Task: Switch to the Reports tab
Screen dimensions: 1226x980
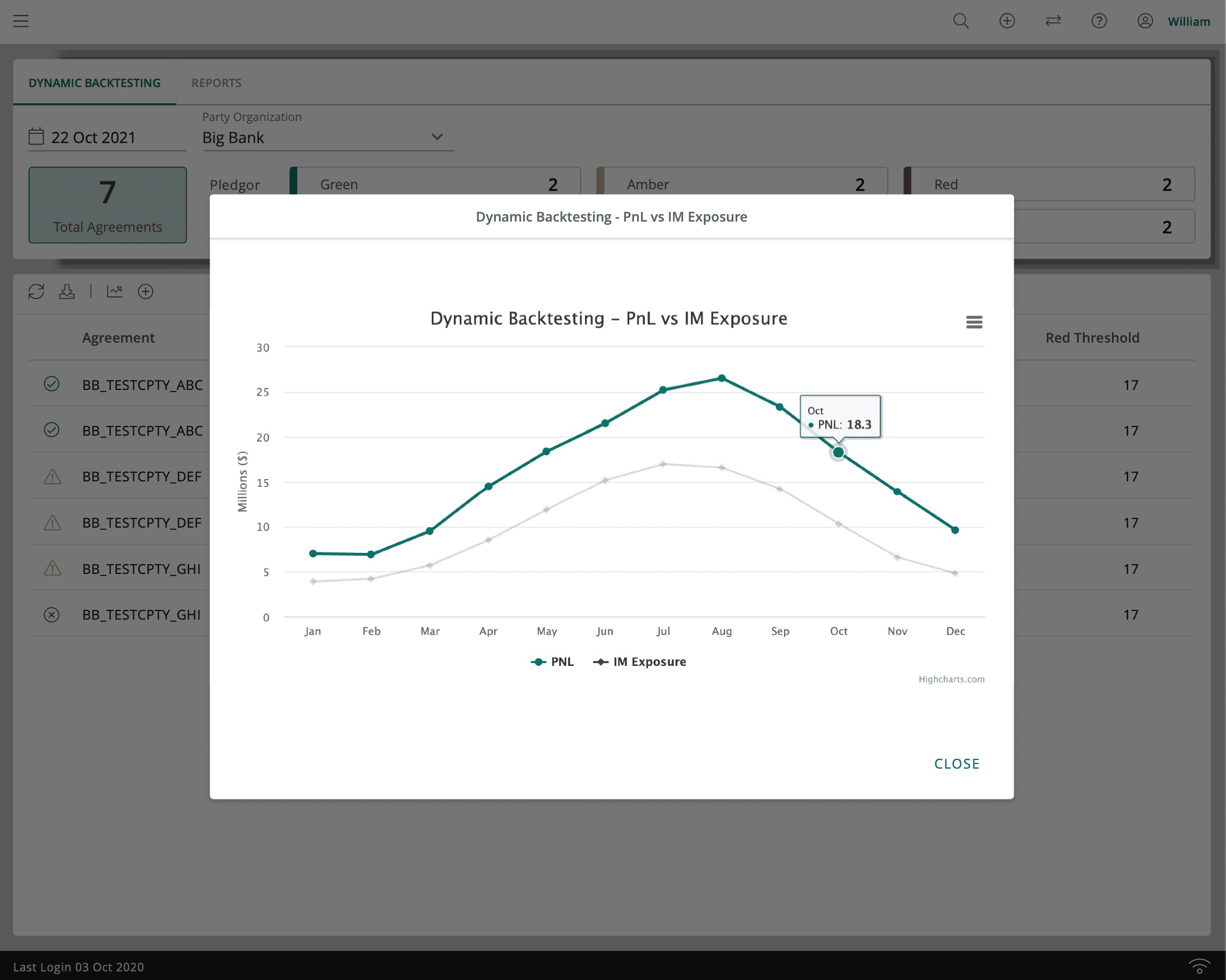Action: tap(216, 83)
